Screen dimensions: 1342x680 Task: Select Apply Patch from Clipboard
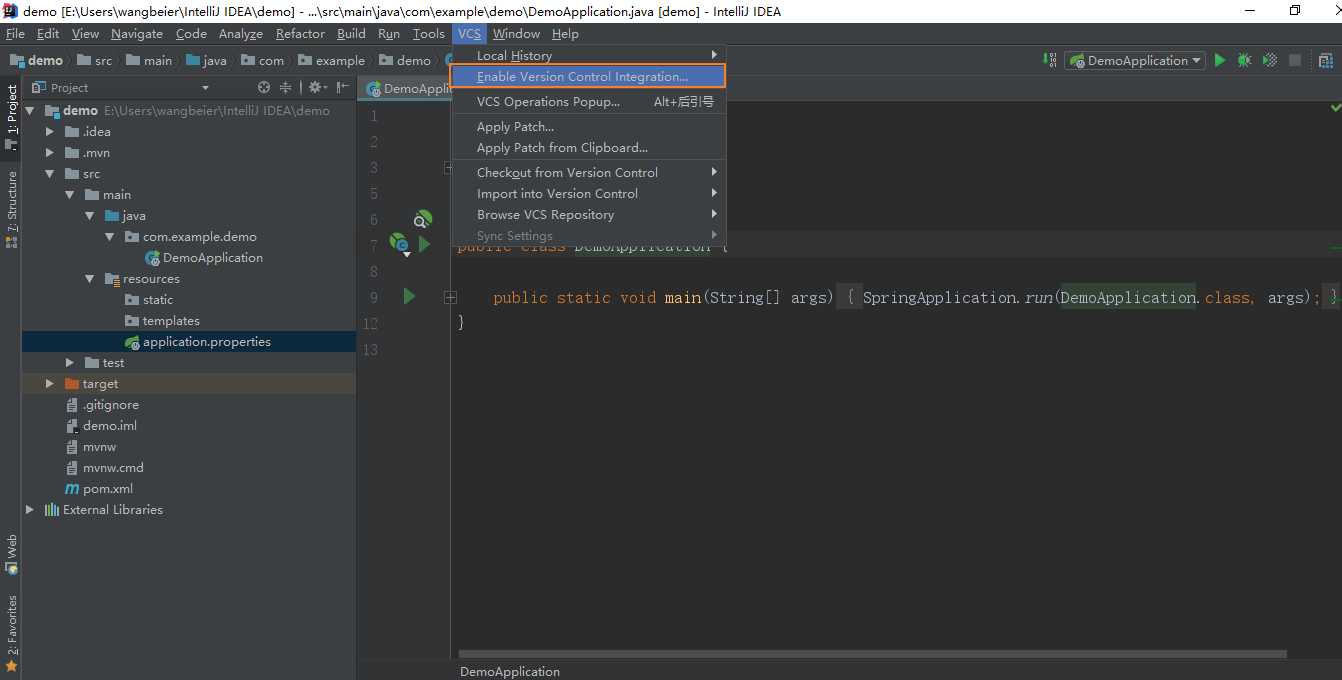point(588,148)
